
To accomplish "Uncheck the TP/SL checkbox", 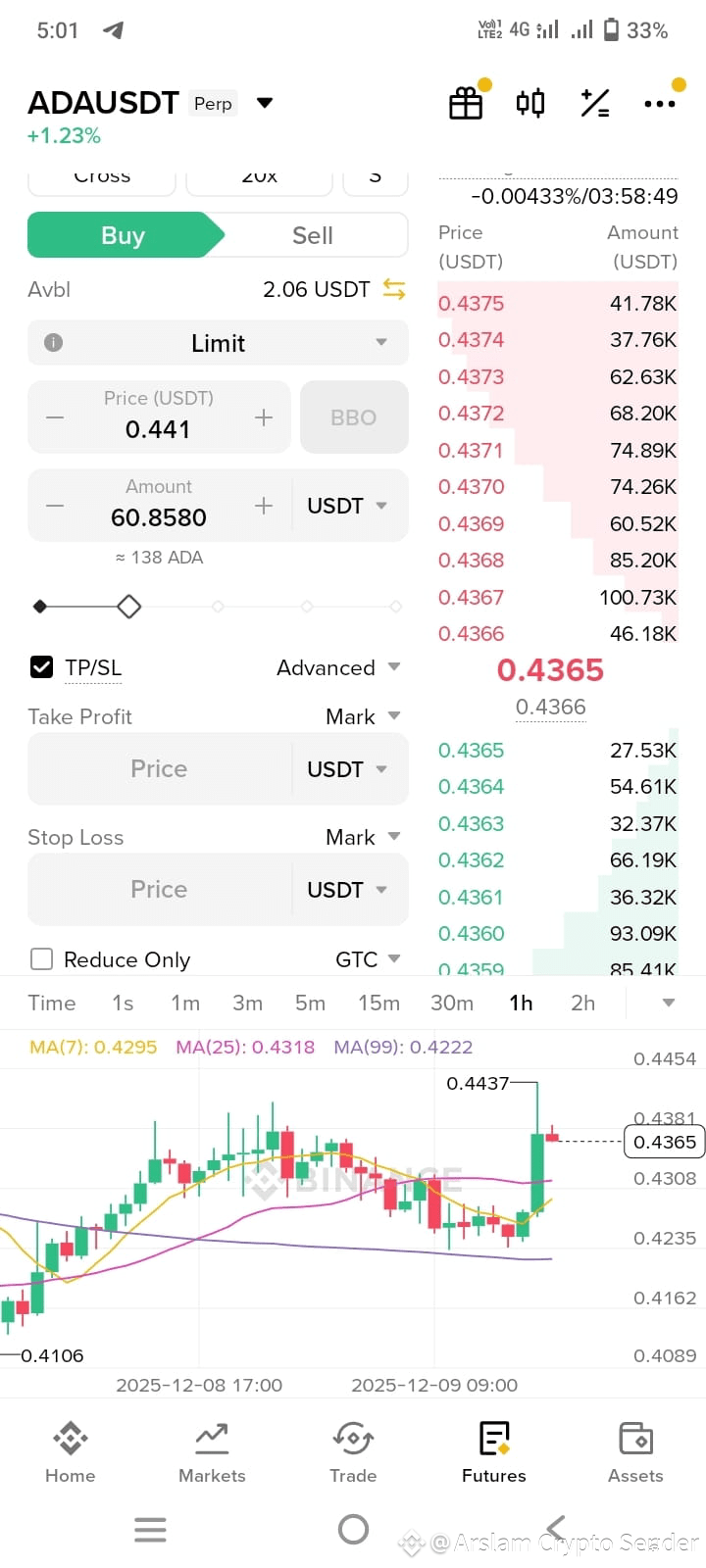I will (42, 667).
